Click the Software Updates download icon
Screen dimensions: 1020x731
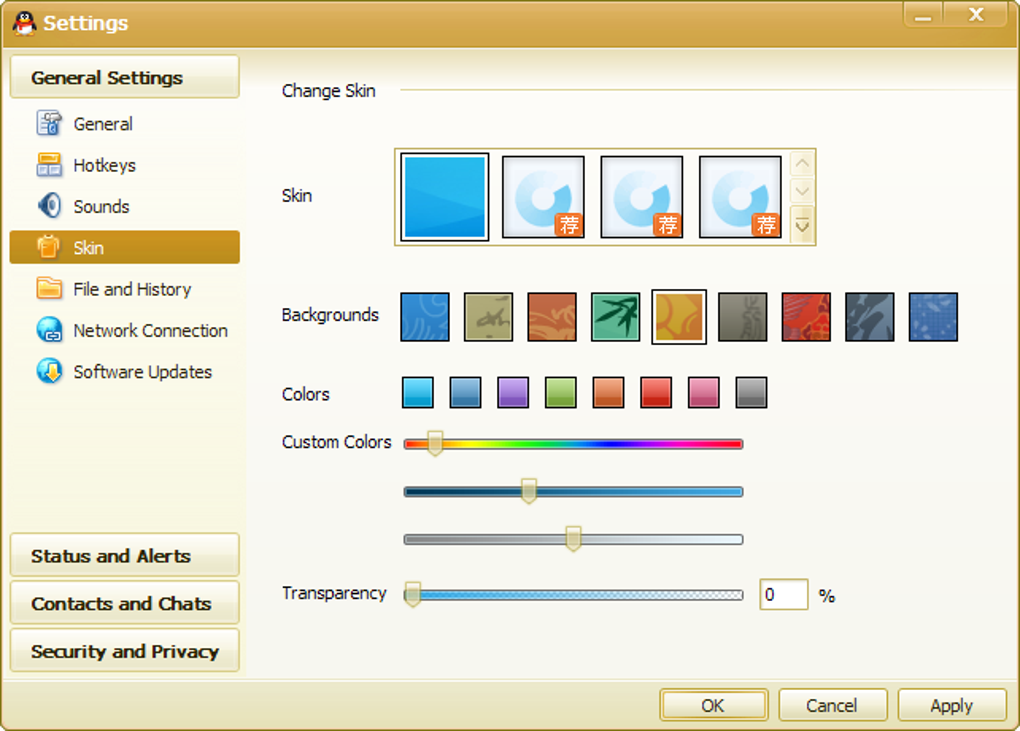[x=49, y=371]
